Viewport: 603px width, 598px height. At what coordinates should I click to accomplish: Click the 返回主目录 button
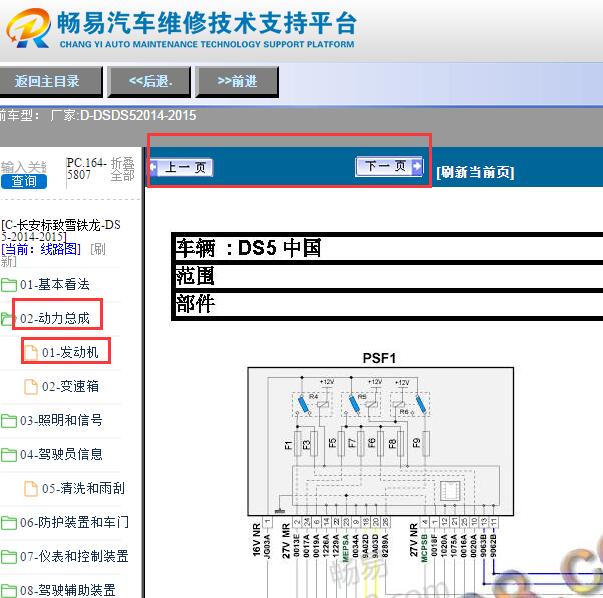(x=49, y=81)
